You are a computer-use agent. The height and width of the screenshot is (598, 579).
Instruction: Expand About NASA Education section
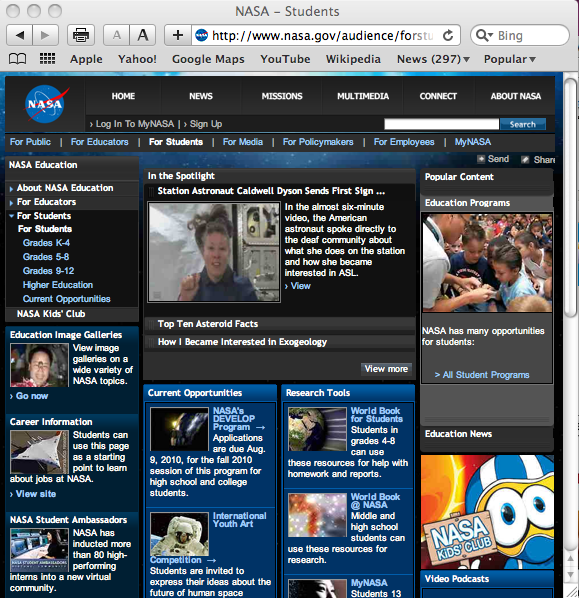pyautogui.click(x=11, y=188)
